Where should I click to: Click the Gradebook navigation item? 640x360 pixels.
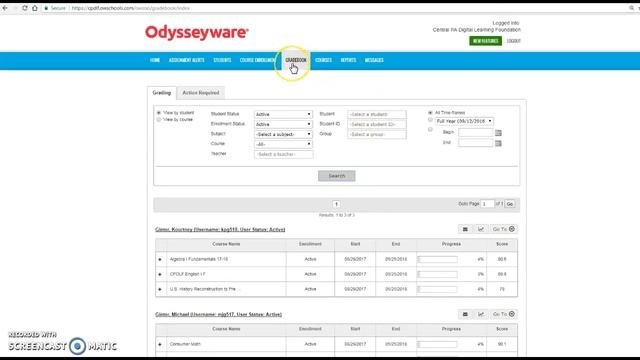(x=296, y=60)
